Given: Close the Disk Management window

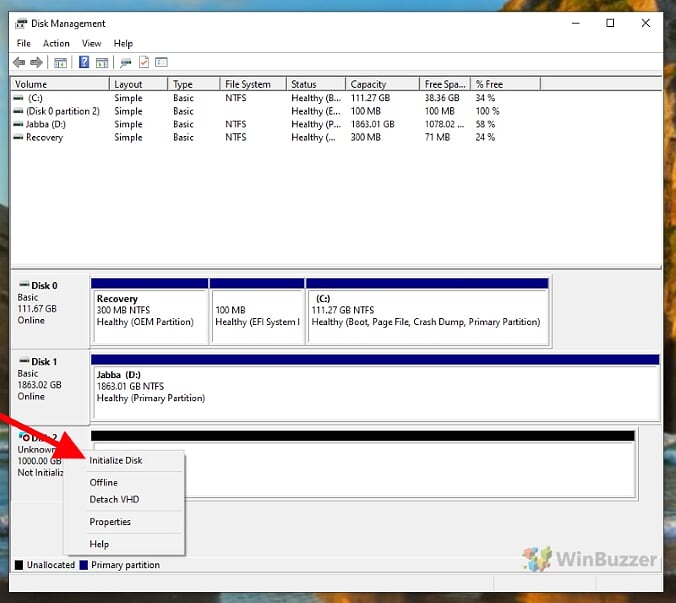Looking at the screenshot, I should click(x=645, y=23).
